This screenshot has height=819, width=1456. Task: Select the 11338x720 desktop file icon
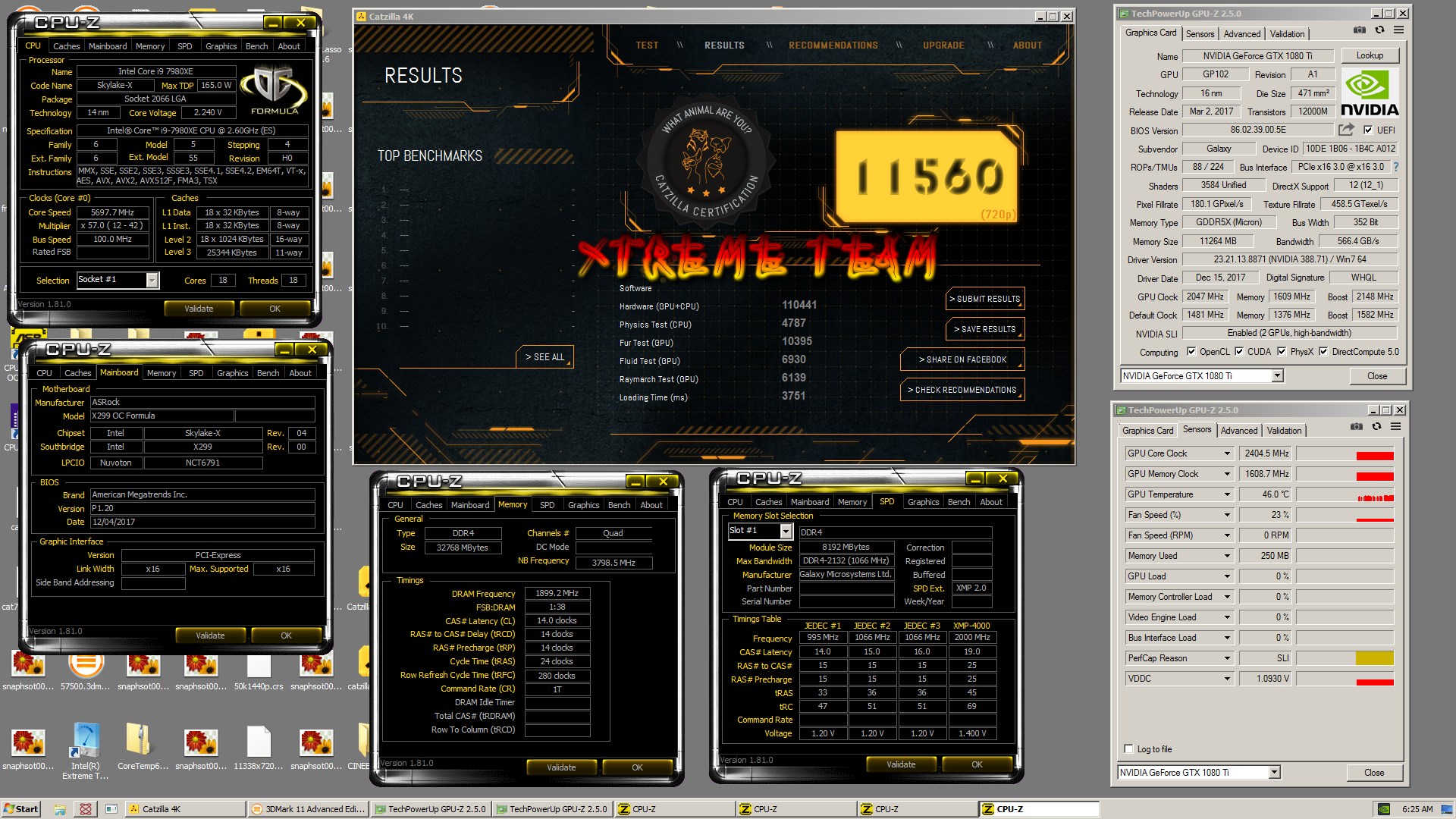click(x=259, y=747)
